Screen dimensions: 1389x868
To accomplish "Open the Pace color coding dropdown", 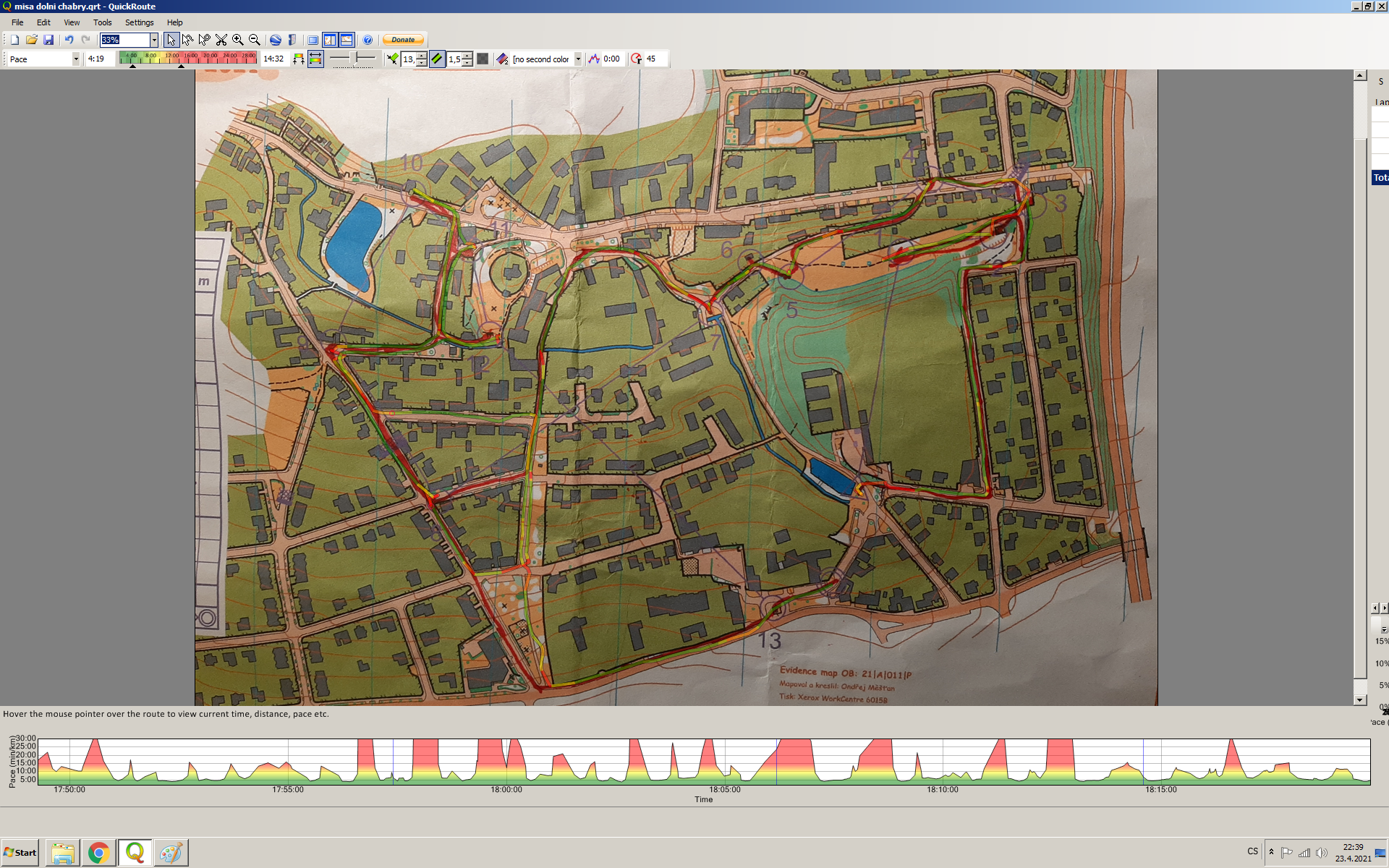I will pyautogui.click(x=76, y=59).
